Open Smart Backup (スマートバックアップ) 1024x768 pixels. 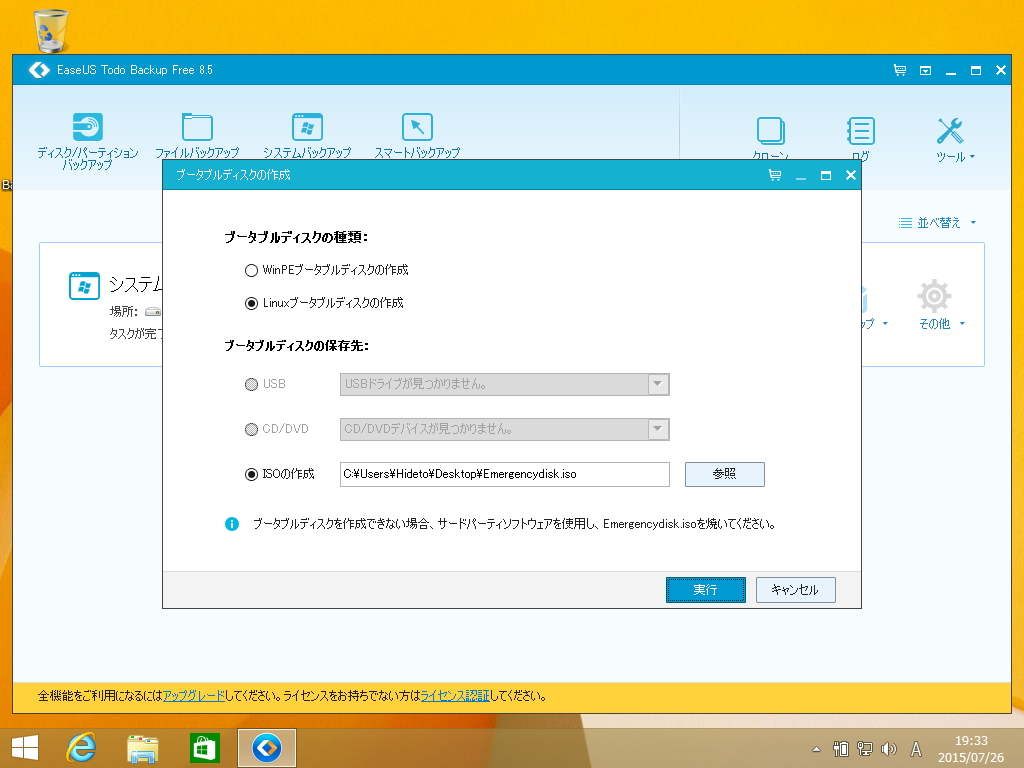417,135
